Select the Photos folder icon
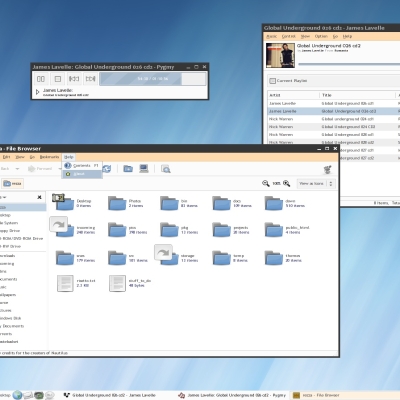Image resolution: width=400 pixels, height=400 pixels. (117, 203)
